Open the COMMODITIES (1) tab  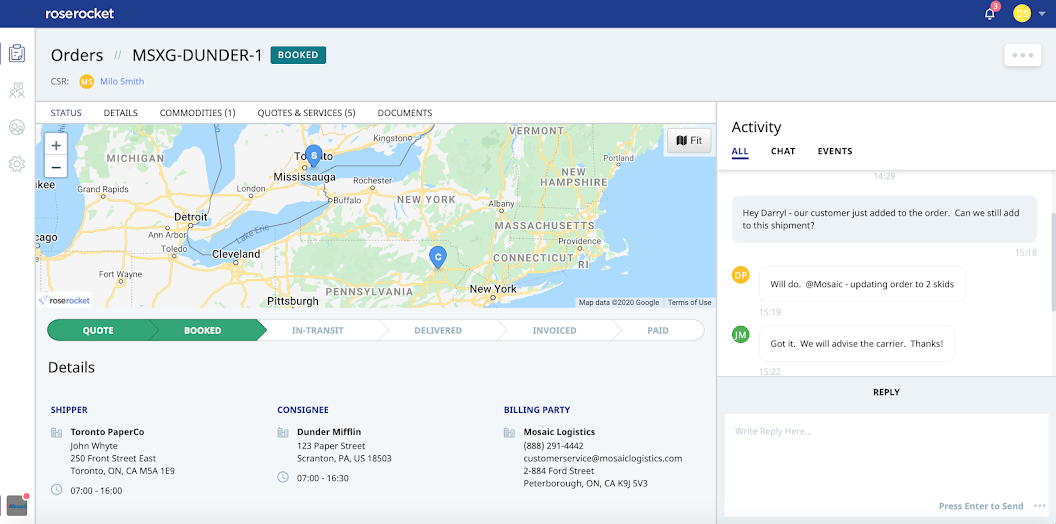(197, 112)
